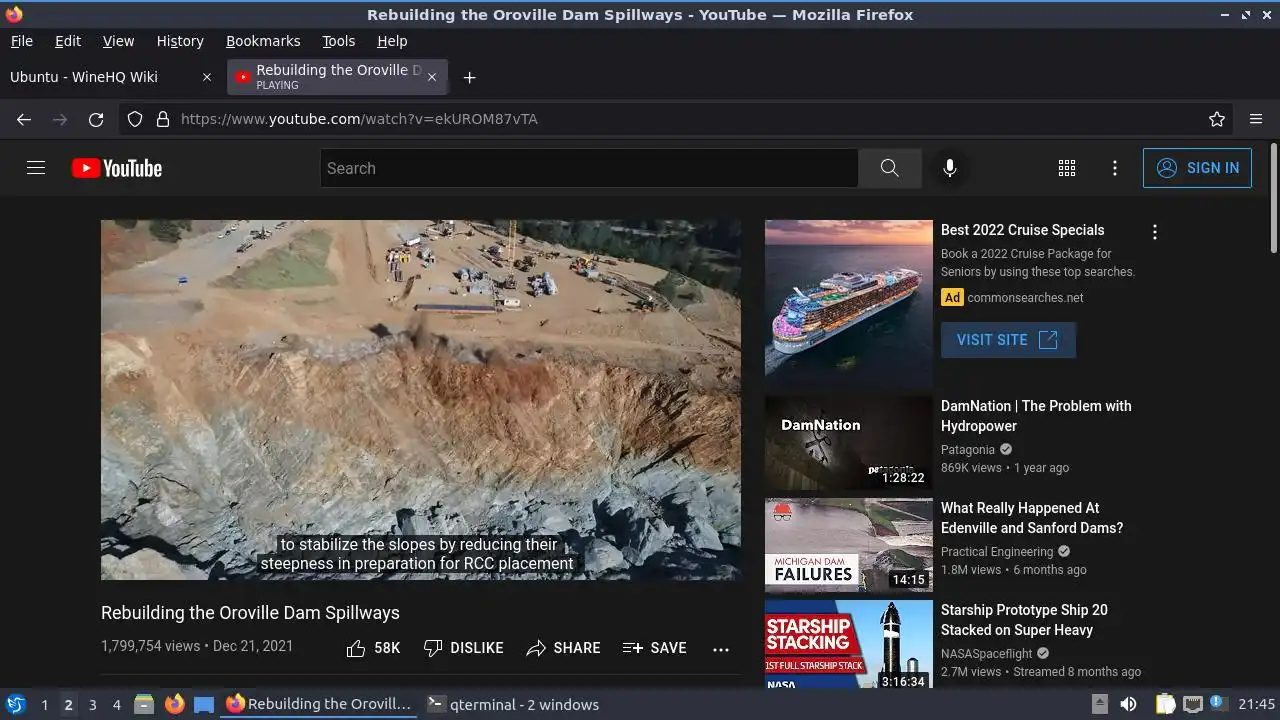Close the Rebuilding the Oroville tab
Viewport: 1280px width, 720px height.
[x=432, y=77]
